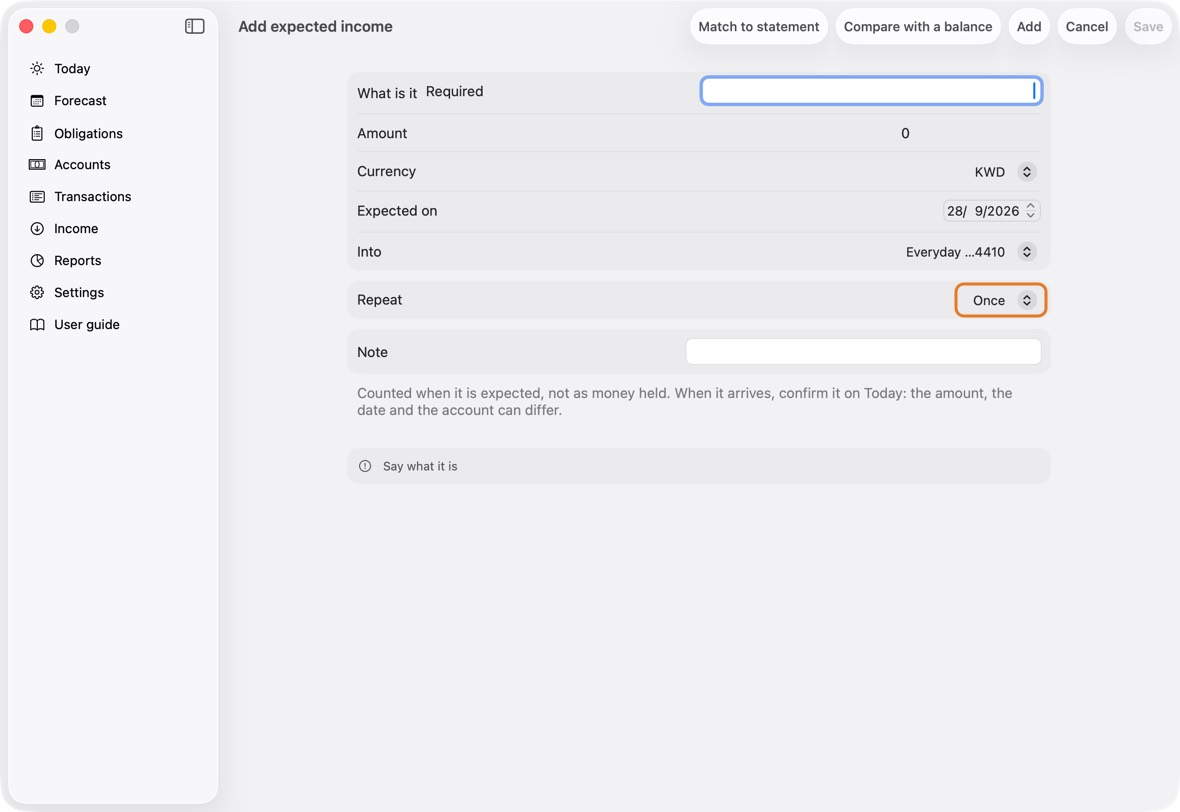The height and width of the screenshot is (812, 1180).
Task: Click the Into label
Action: click(x=369, y=252)
